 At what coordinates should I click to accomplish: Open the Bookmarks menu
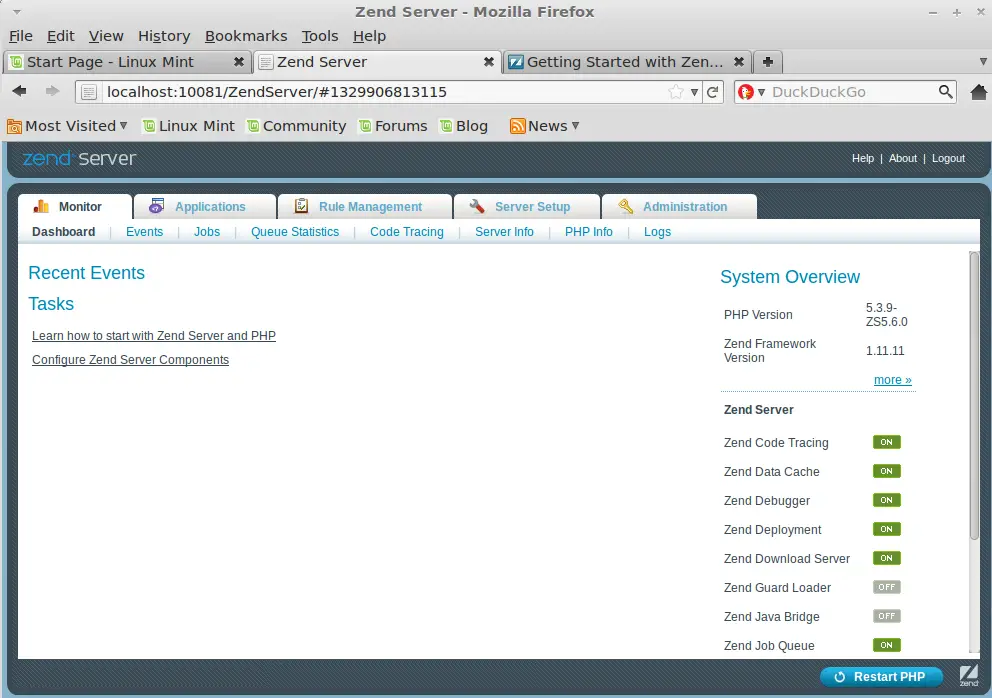(x=246, y=36)
